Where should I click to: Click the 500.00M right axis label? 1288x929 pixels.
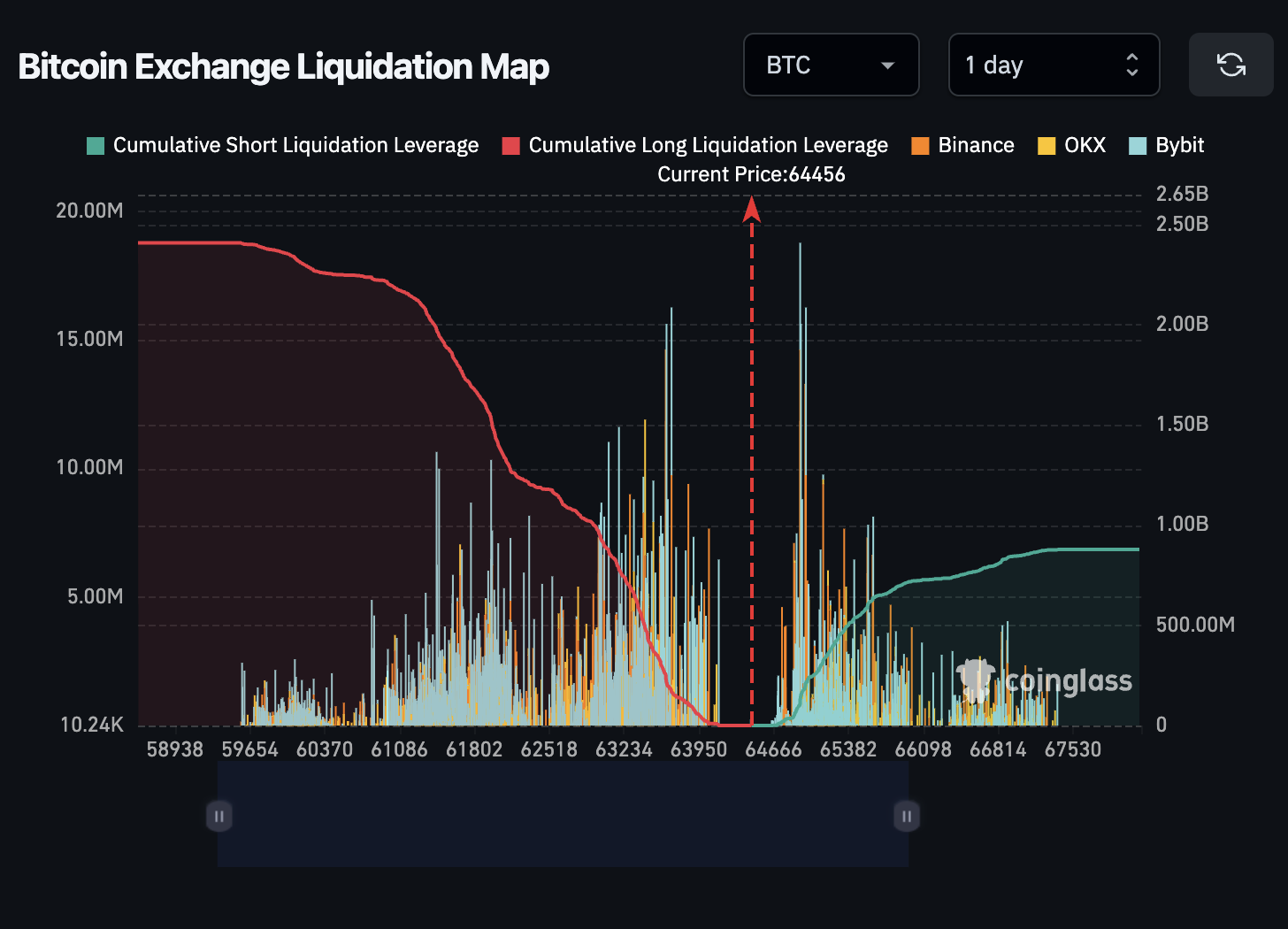point(1195,625)
